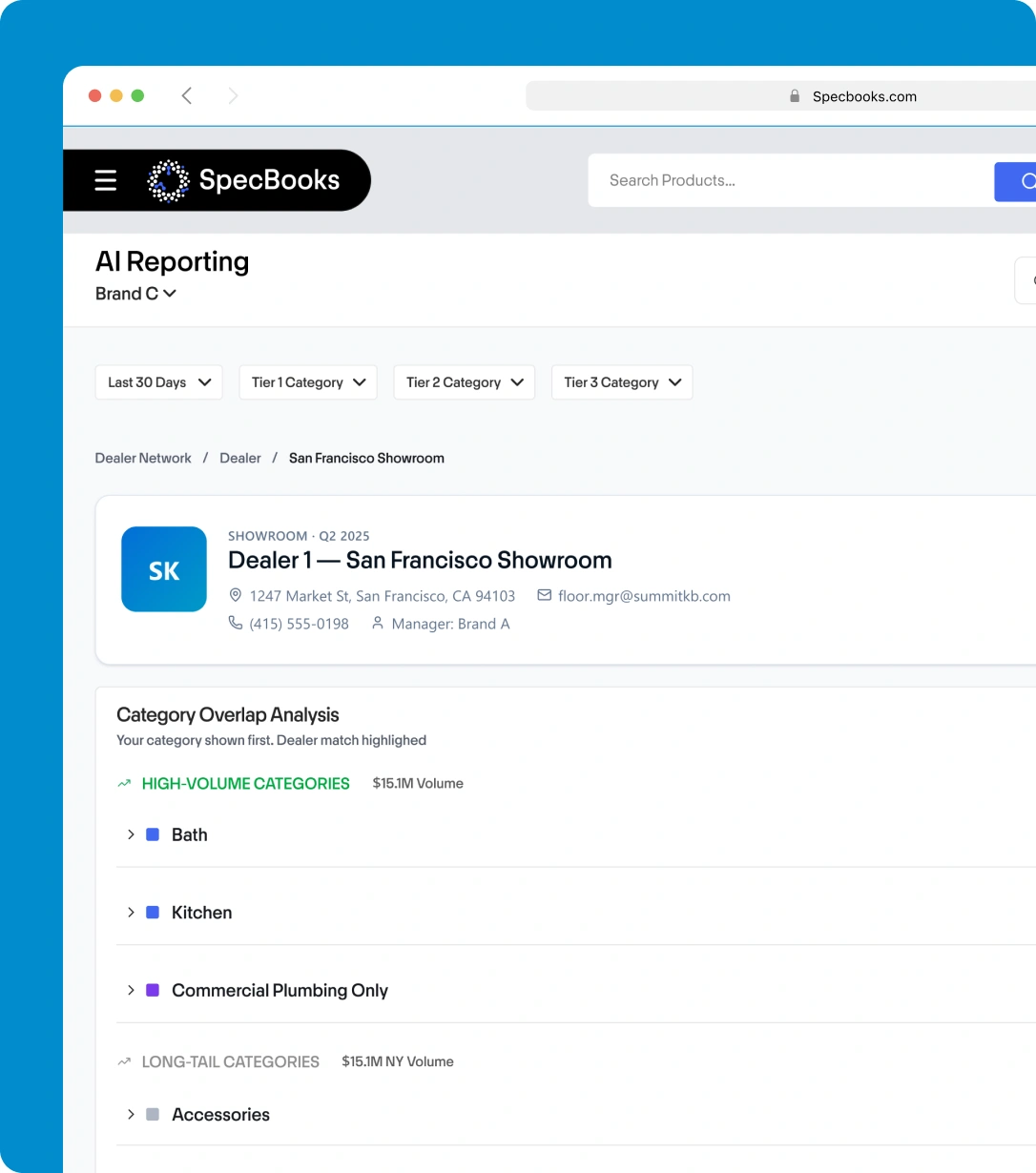Open the Last 30 Days dropdown

point(159,382)
